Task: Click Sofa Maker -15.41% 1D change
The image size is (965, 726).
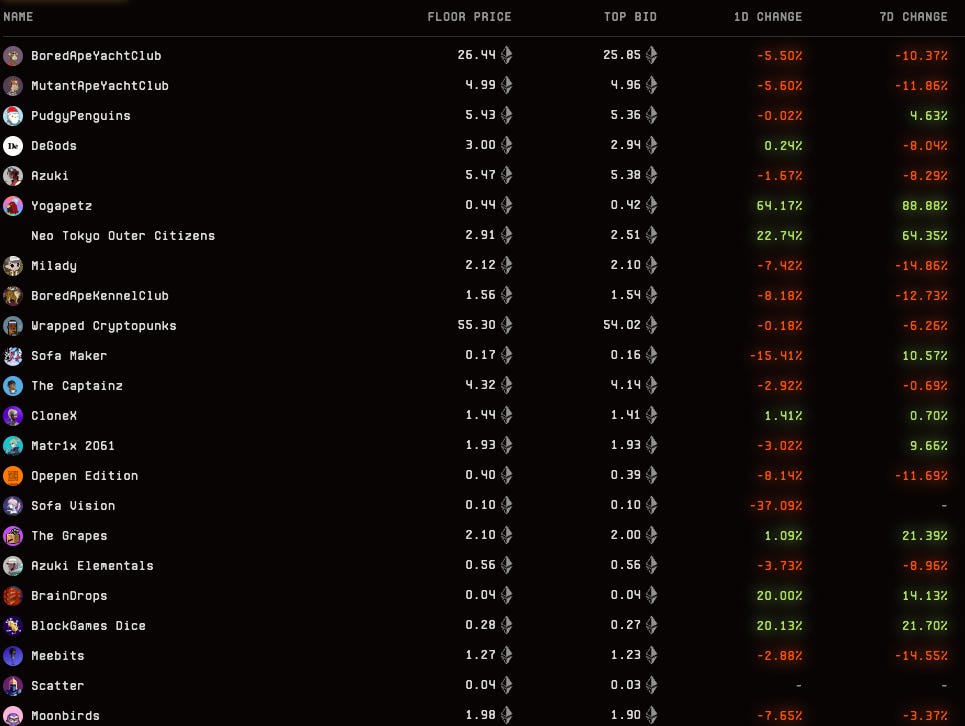Action: coord(776,356)
